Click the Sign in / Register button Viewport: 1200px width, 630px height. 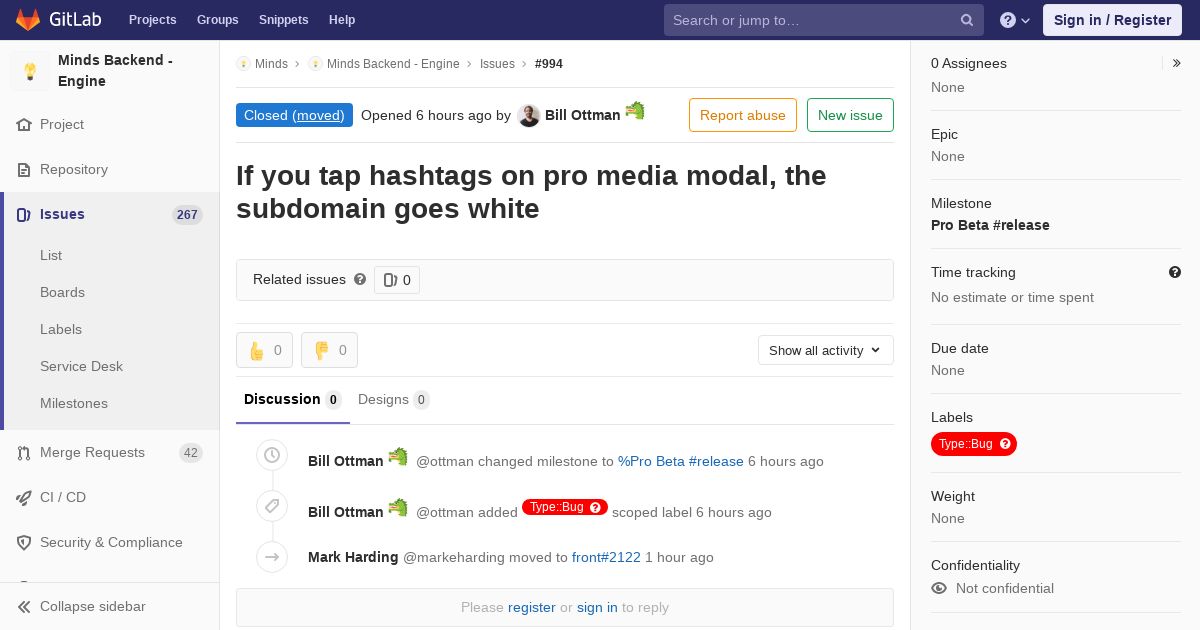tap(1112, 20)
